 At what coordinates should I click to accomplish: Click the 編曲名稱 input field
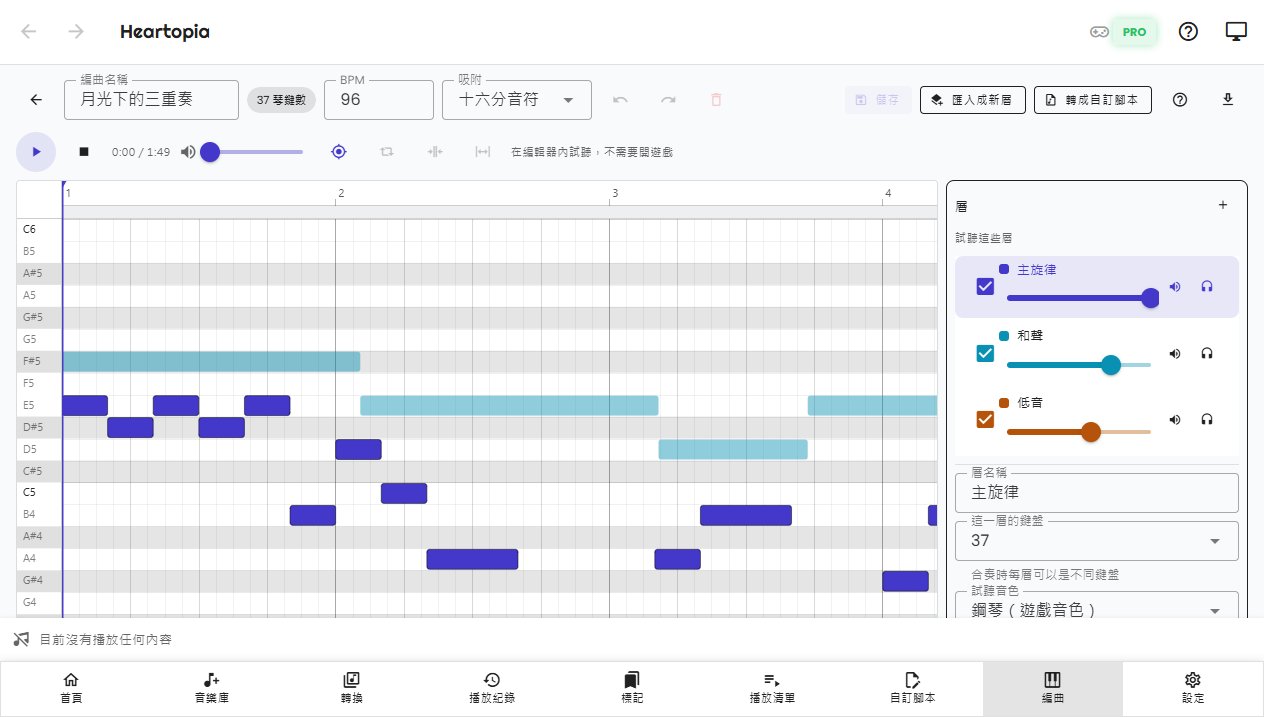(x=151, y=100)
